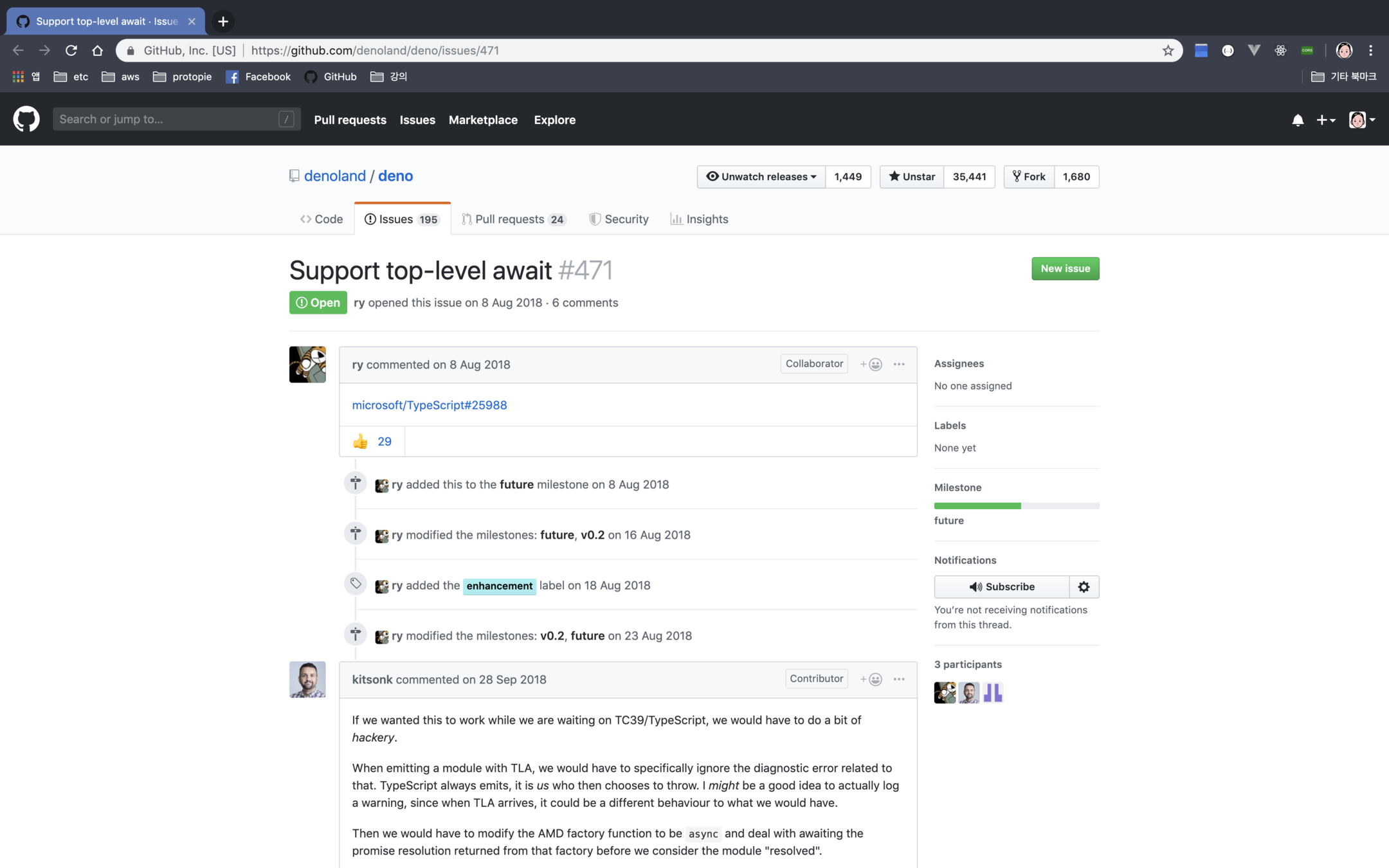1389x868 pixels.
Task: Open user avatar profile dropdown menu
Action: (x=1361, y=120)
